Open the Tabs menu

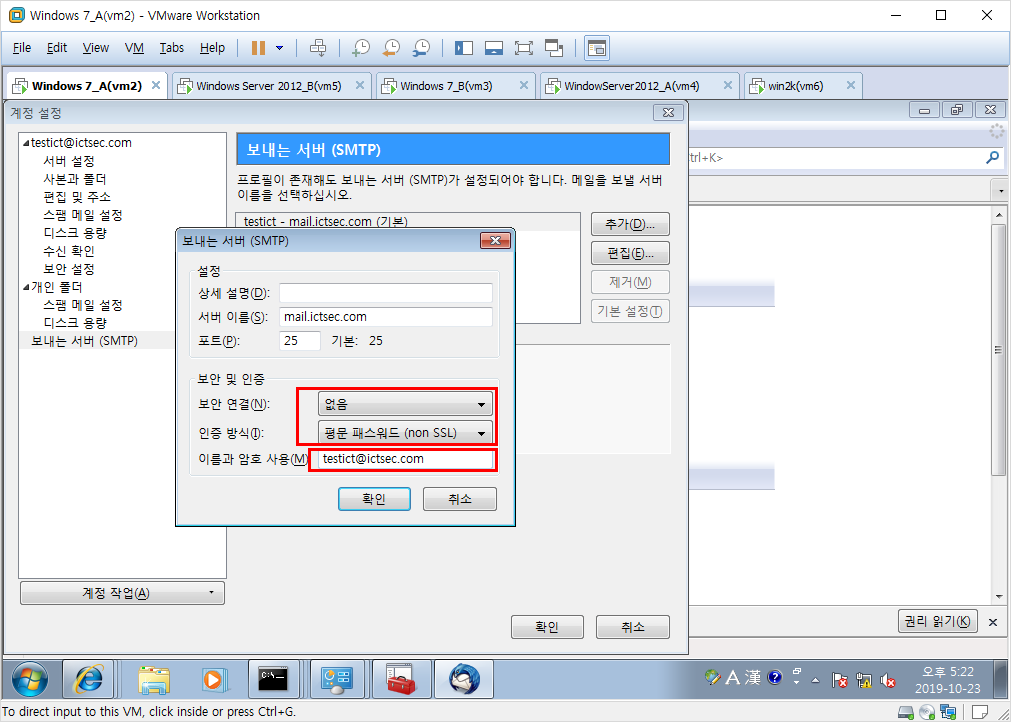[172, 48]
